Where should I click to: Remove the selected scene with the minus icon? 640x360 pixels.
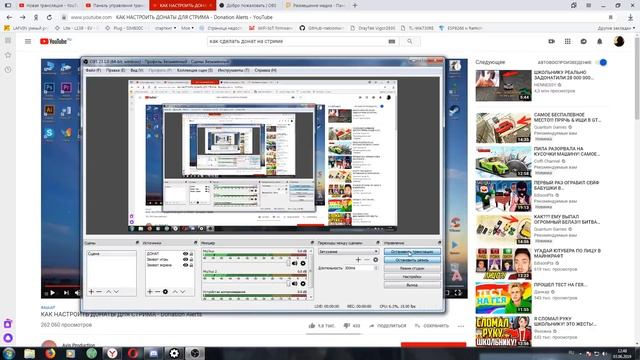click(98, 291)
